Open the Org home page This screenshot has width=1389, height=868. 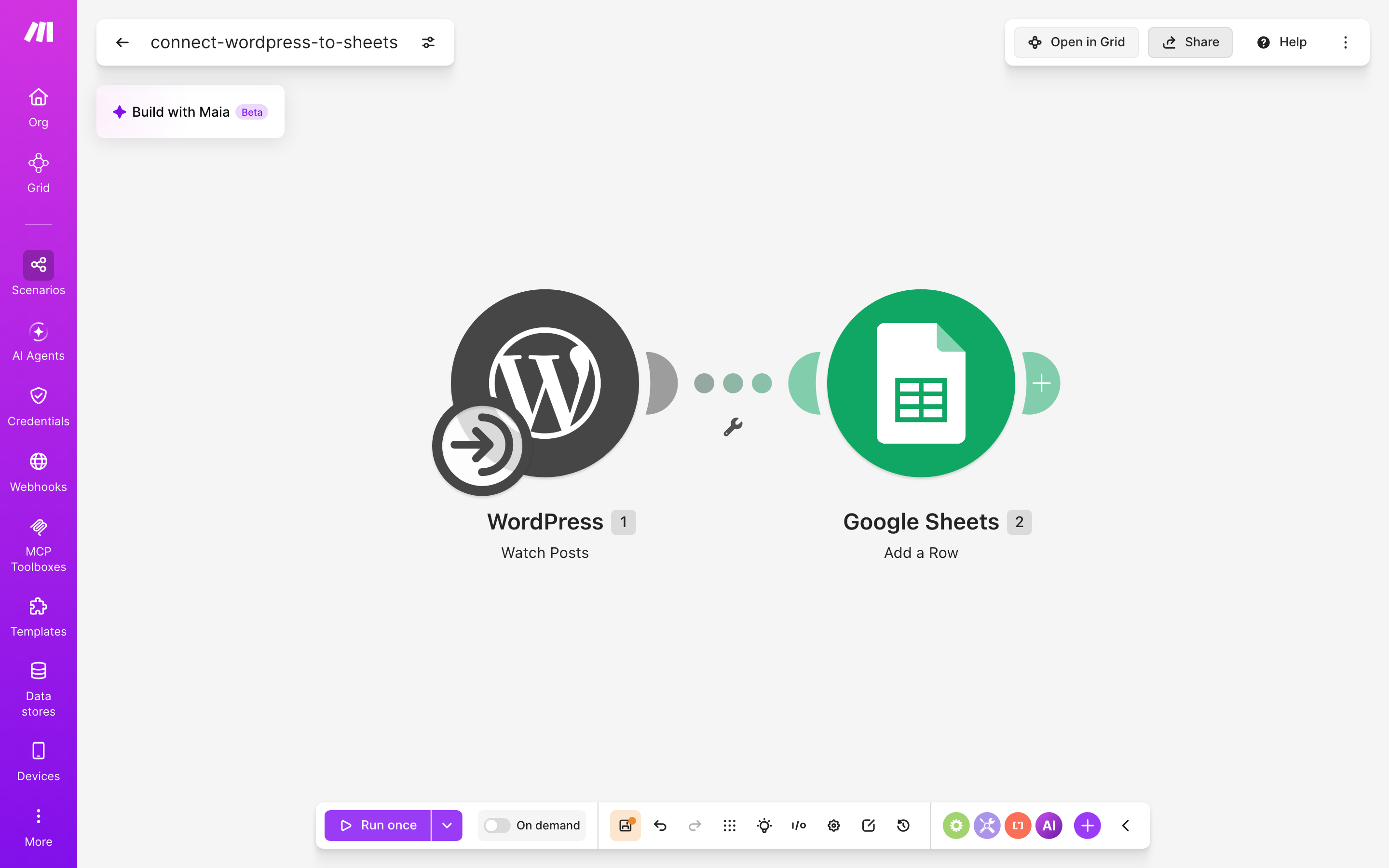(39, 108)
